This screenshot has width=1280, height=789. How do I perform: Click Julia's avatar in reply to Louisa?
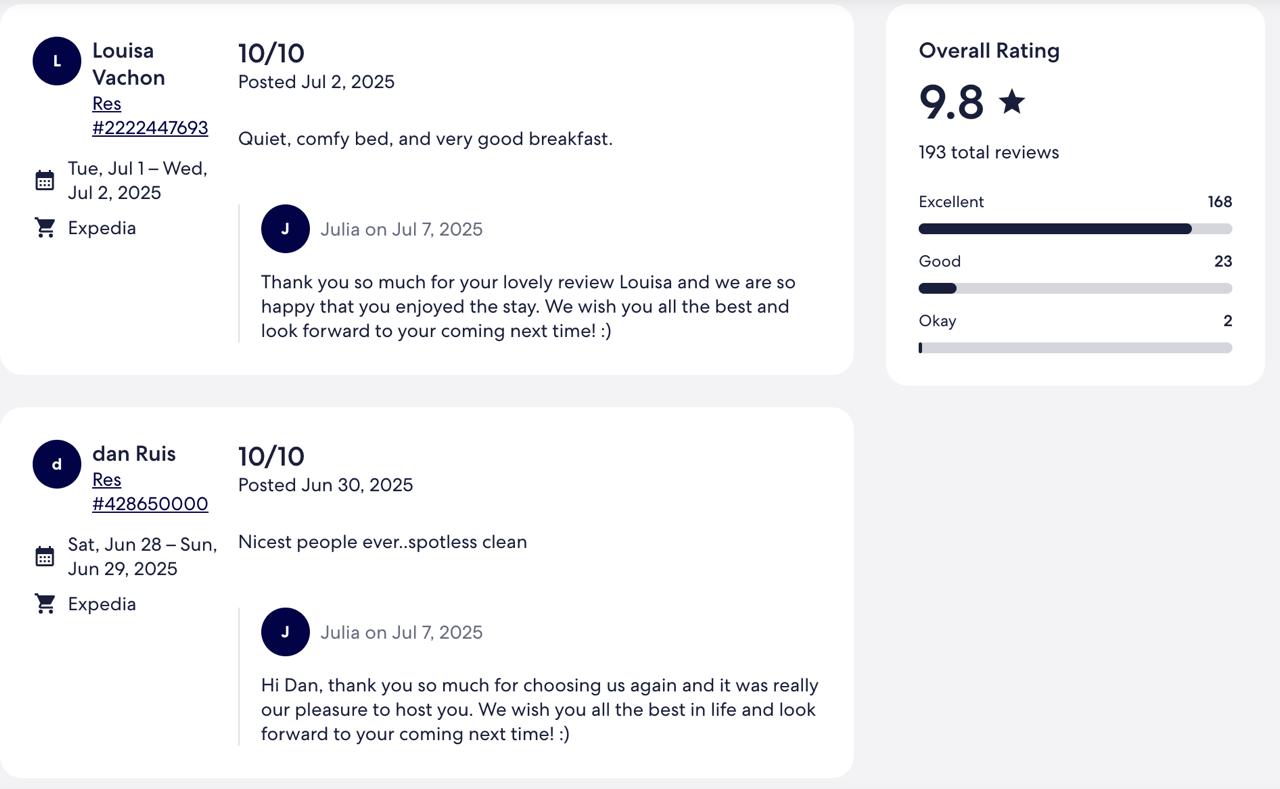coord(285,229)
